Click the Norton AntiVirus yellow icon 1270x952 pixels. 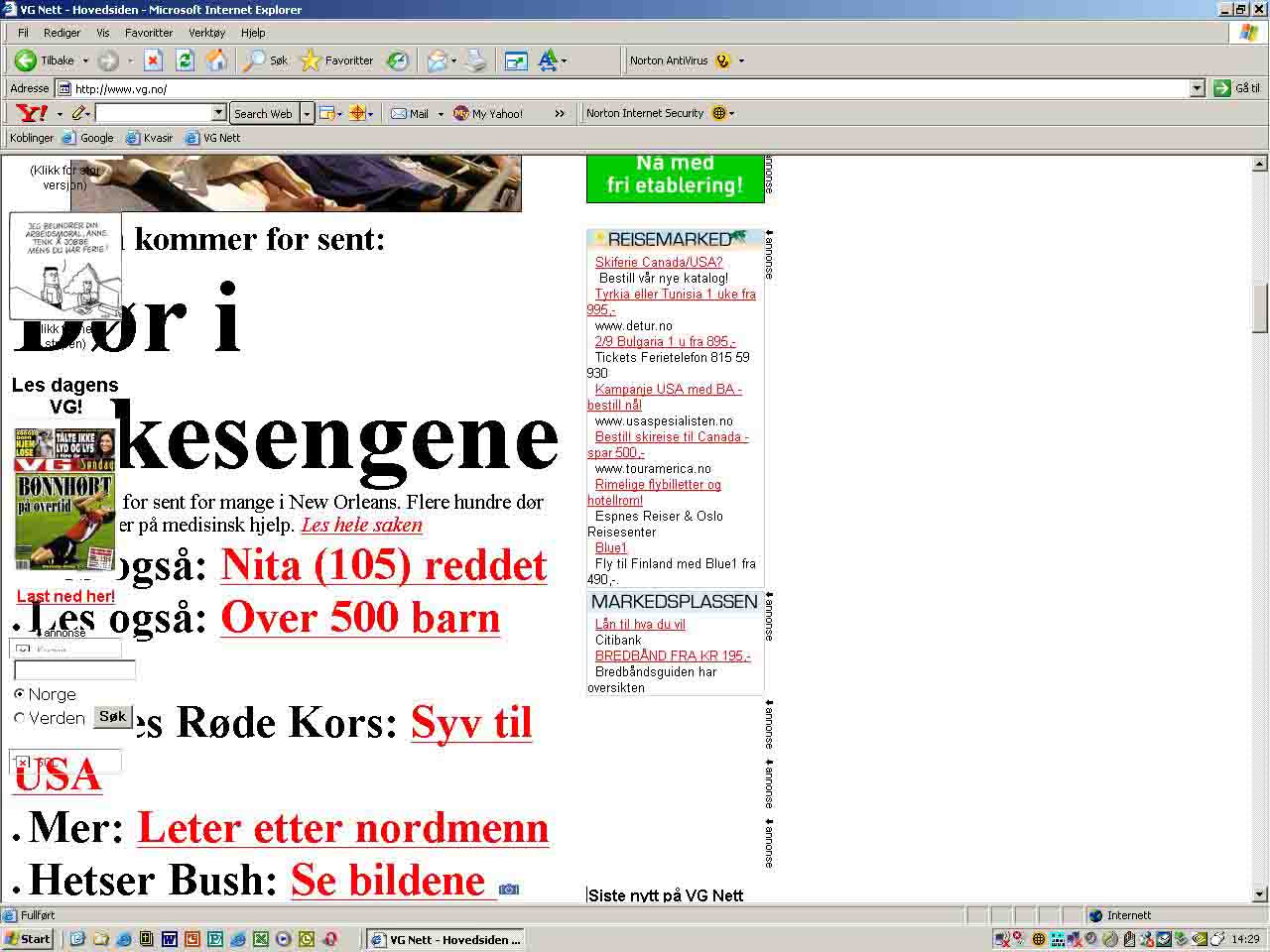[x=722, y=60]
